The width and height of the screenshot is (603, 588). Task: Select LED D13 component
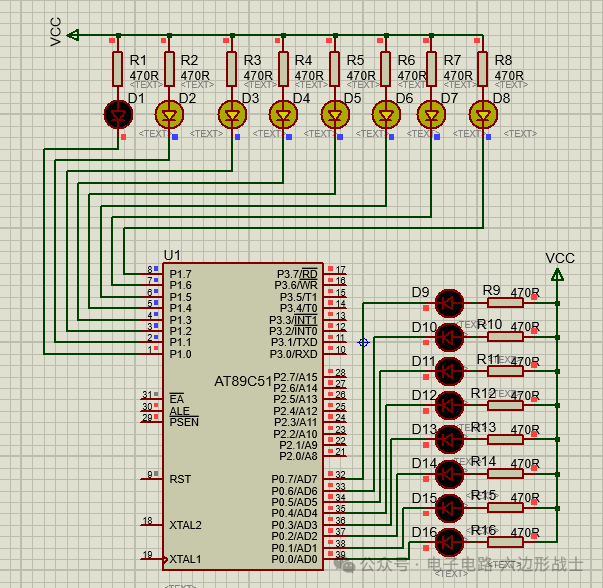coord(449,439)
